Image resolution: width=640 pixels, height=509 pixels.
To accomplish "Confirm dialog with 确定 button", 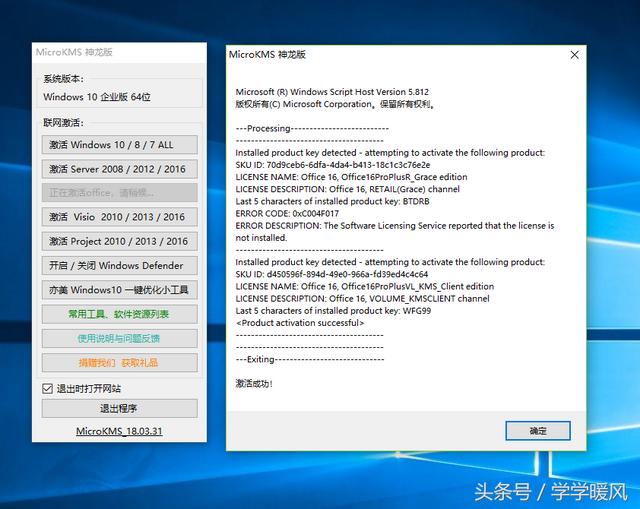I will click(538, 431).
